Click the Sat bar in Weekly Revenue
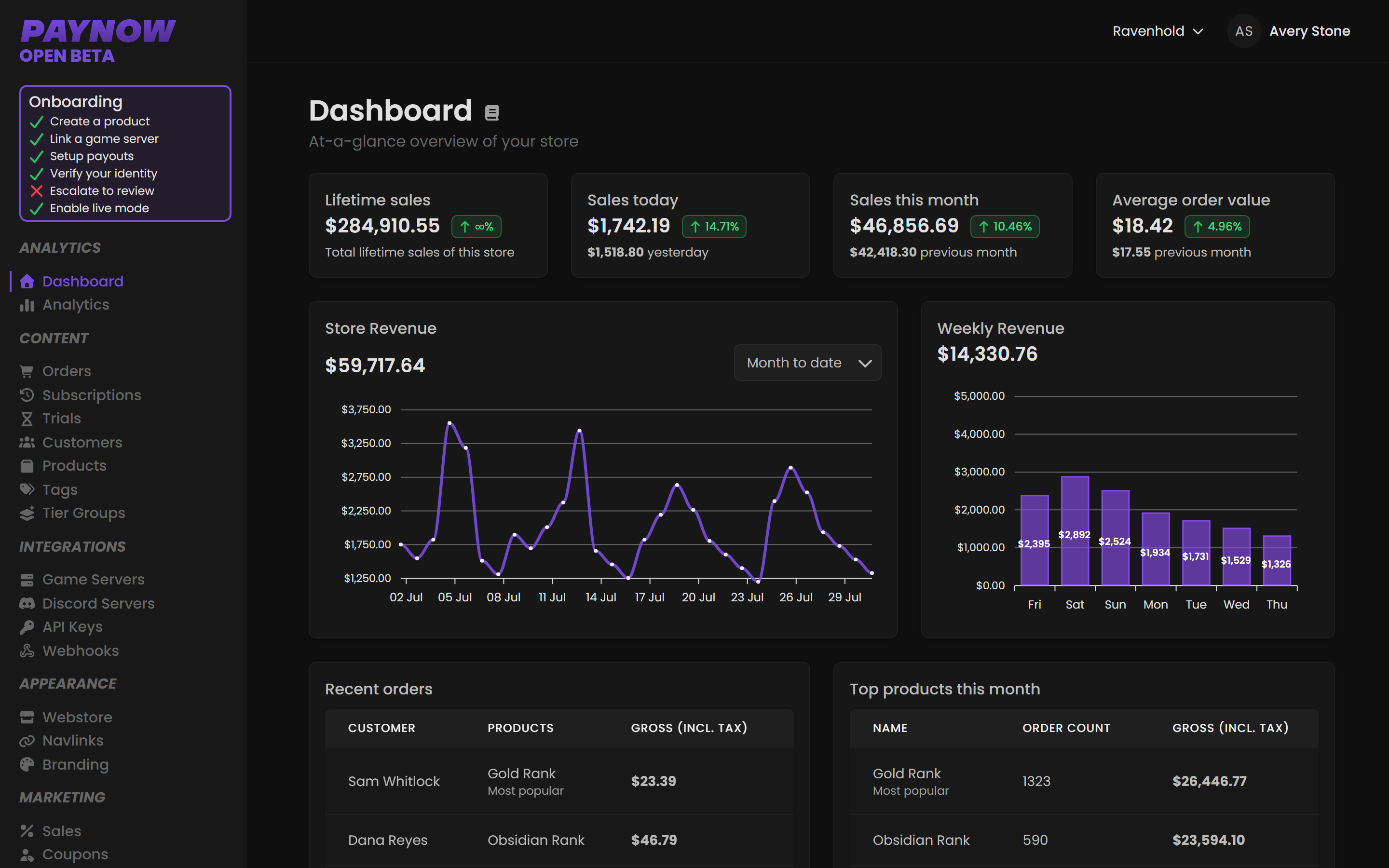The image size is (1389, 868). click(1075, 530)
